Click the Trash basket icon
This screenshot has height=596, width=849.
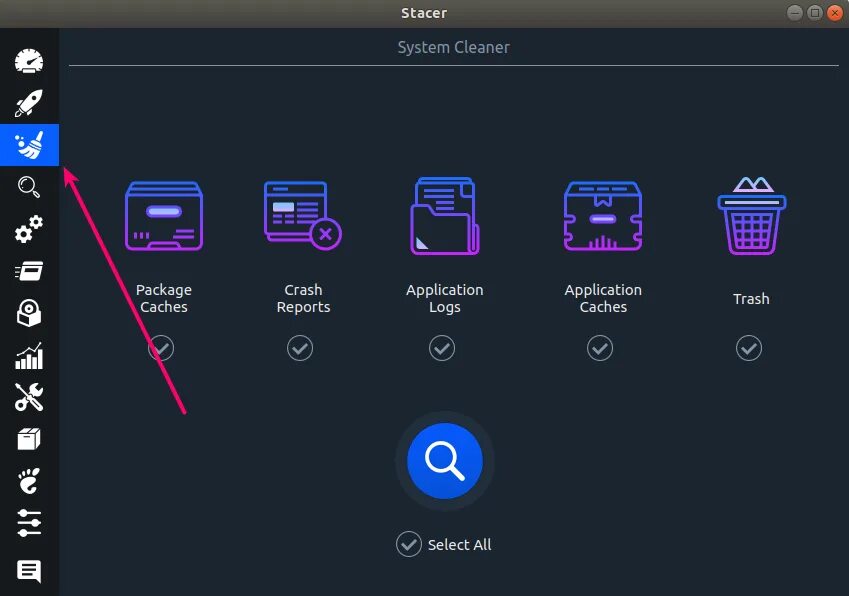click(x=752, y=216)
